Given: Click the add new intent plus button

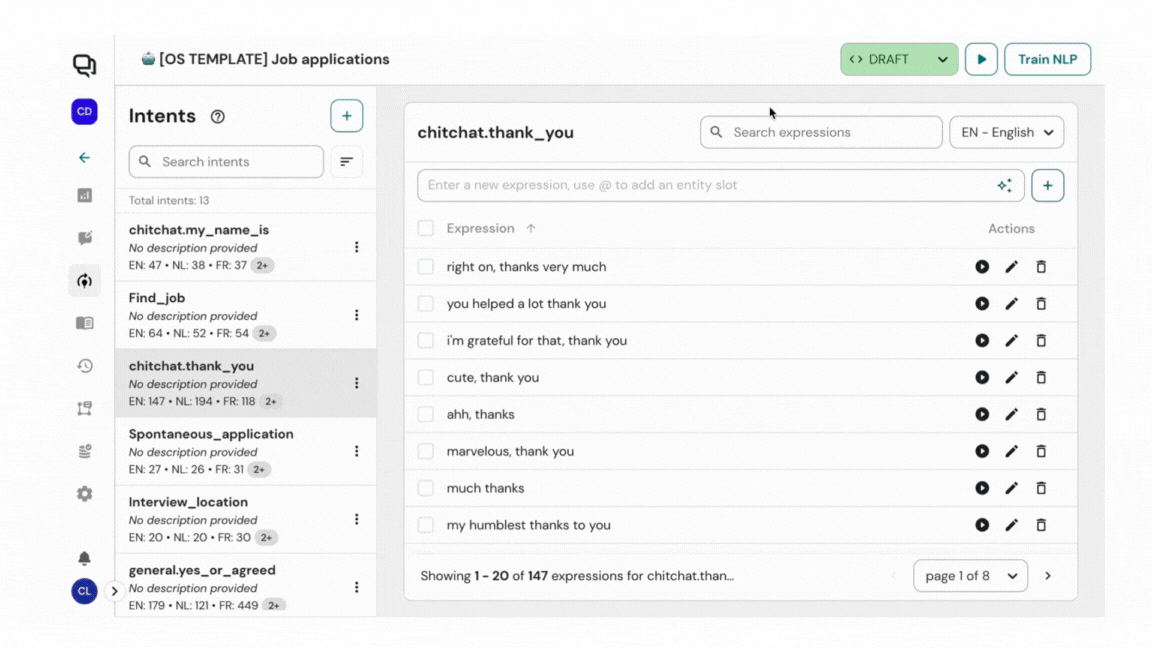Looking at the screenshot, I should tap(346, 116).
